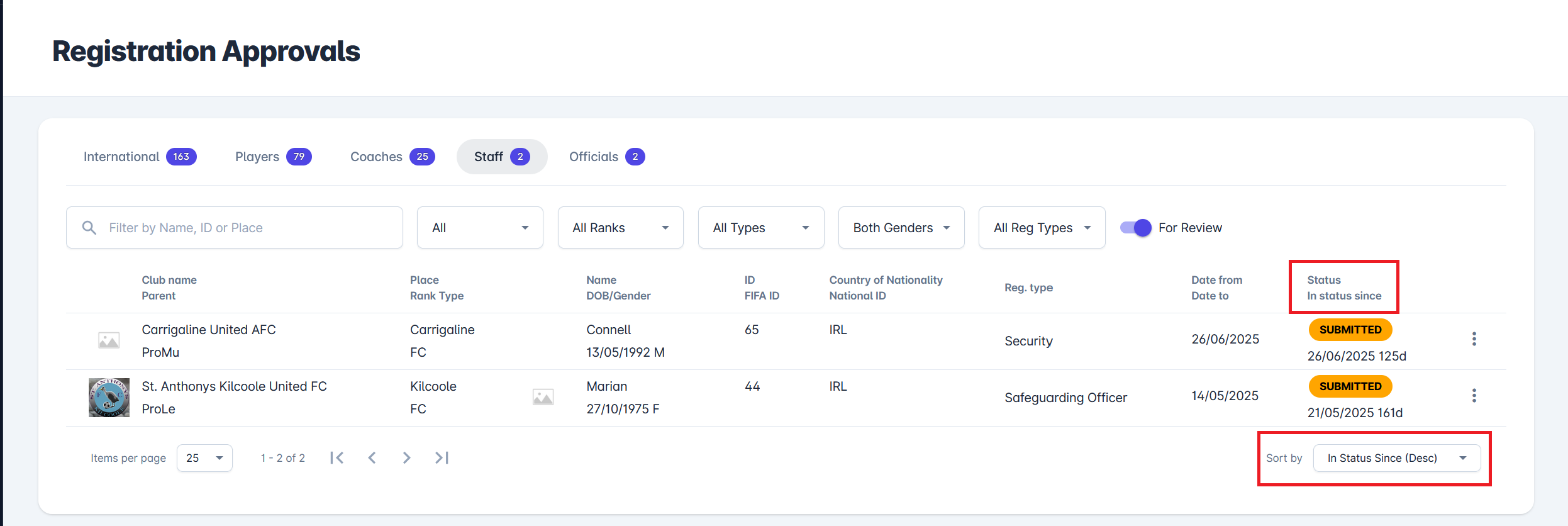
Task: Open the Both Genders filter dropdown
Action: [901, 228]
